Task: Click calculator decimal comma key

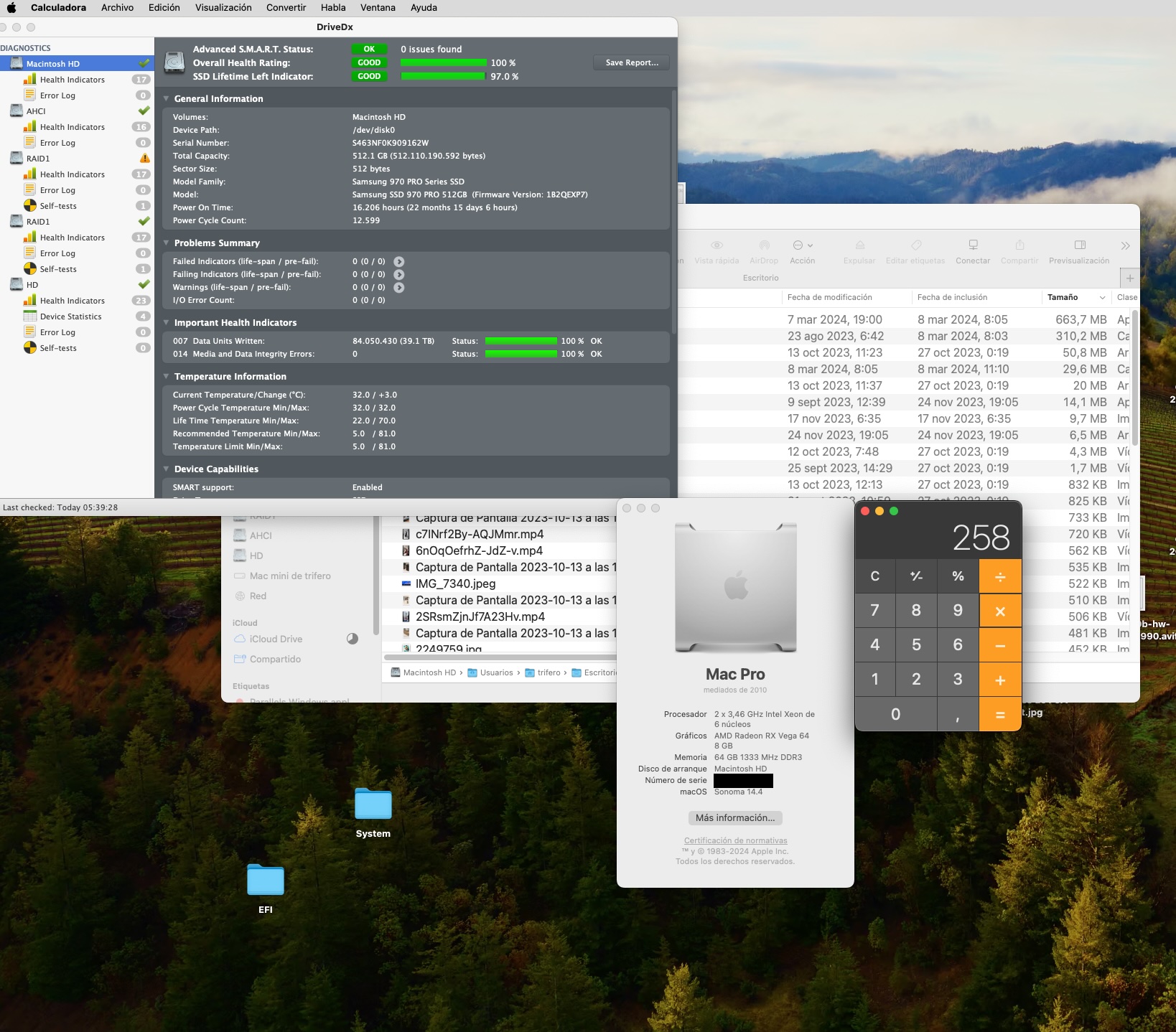Action: tap(958, 714)
